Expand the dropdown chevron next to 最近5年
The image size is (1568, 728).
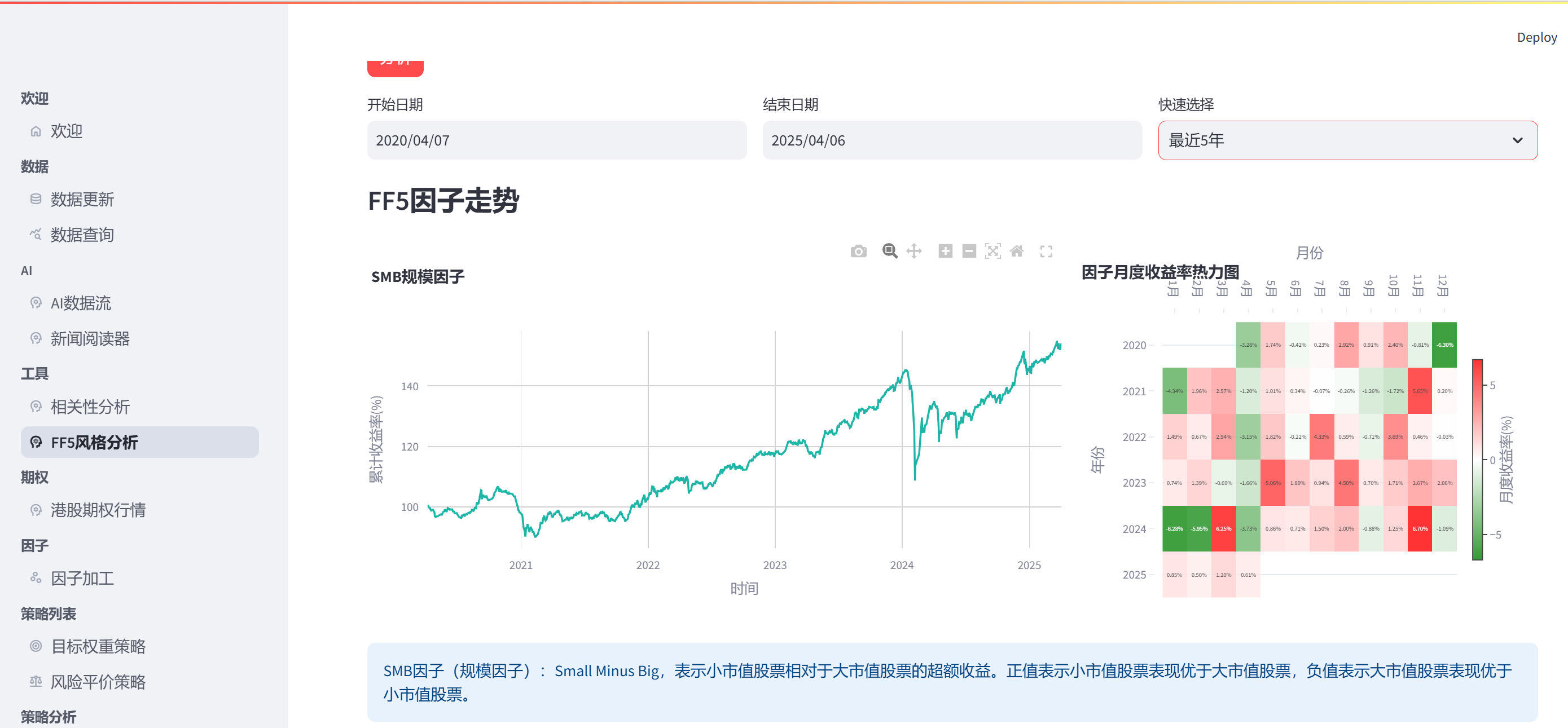click(1517, 140)
